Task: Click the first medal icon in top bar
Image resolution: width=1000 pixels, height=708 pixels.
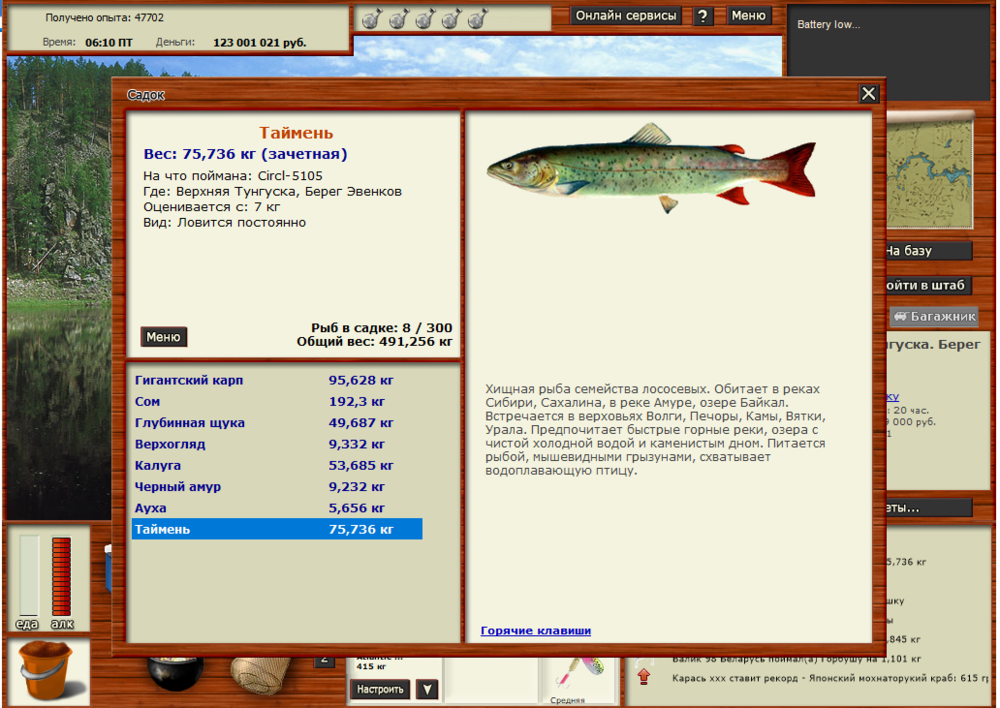Action: (370, 18)
